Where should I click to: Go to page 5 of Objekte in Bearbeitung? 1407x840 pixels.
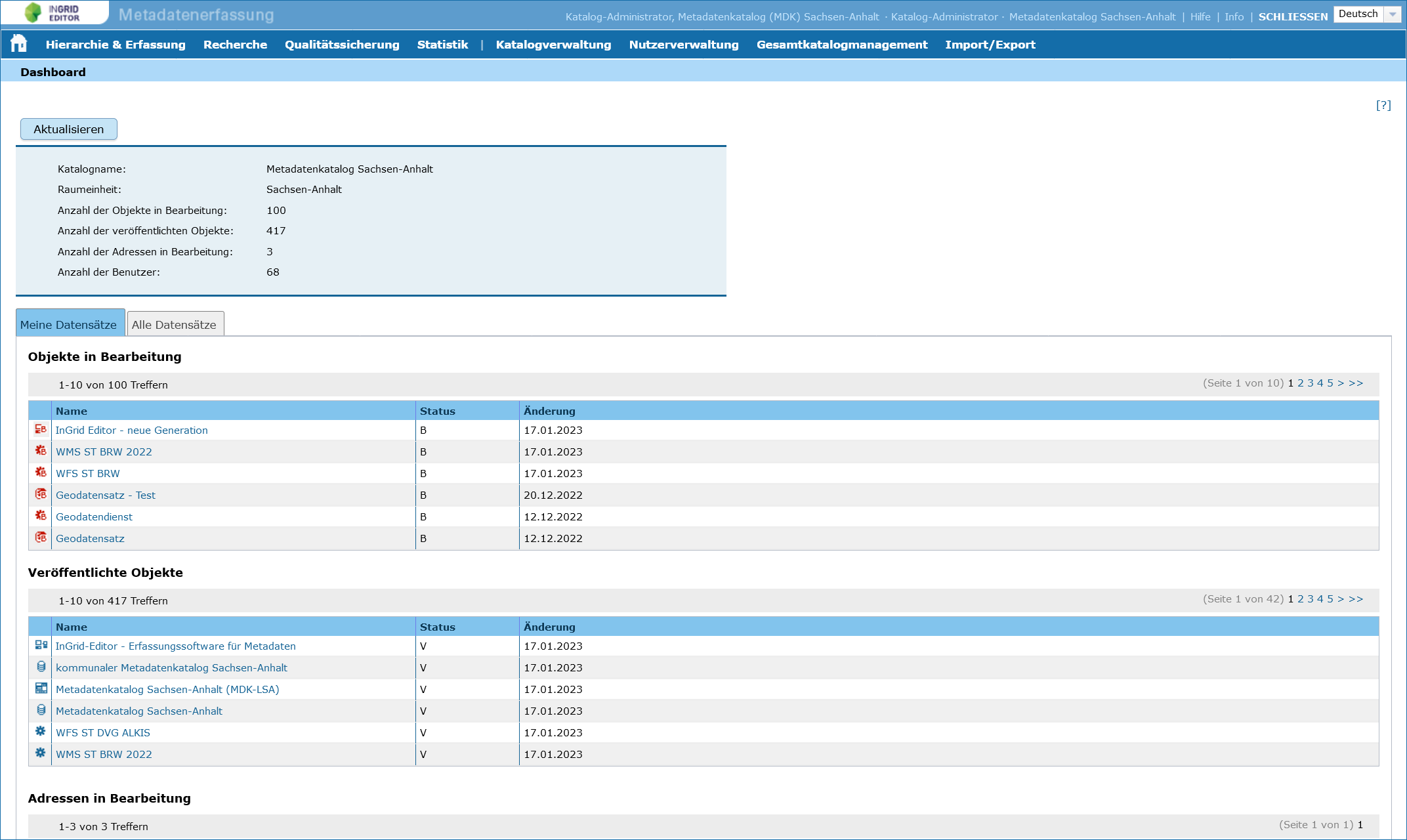(1330, 383)
